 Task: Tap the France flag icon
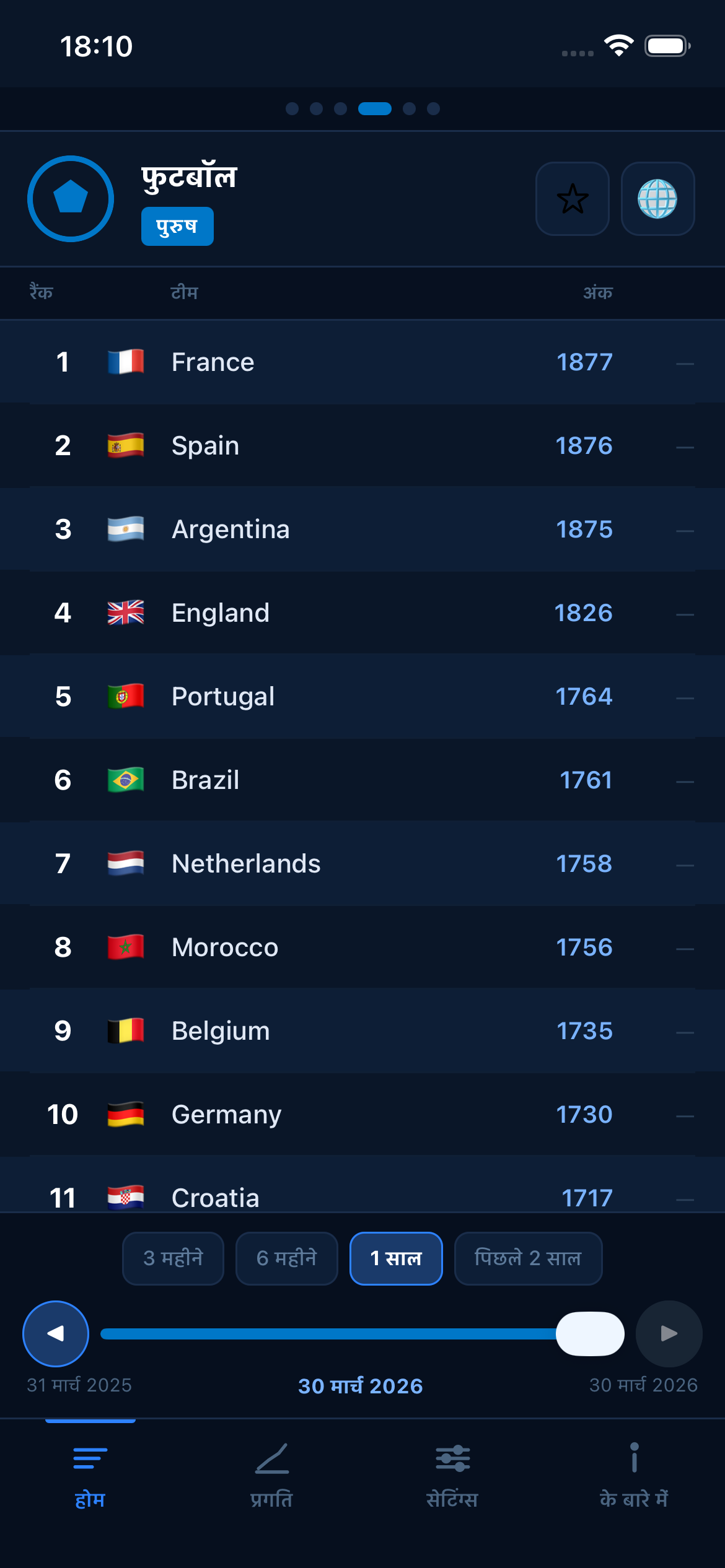[125, 362]
